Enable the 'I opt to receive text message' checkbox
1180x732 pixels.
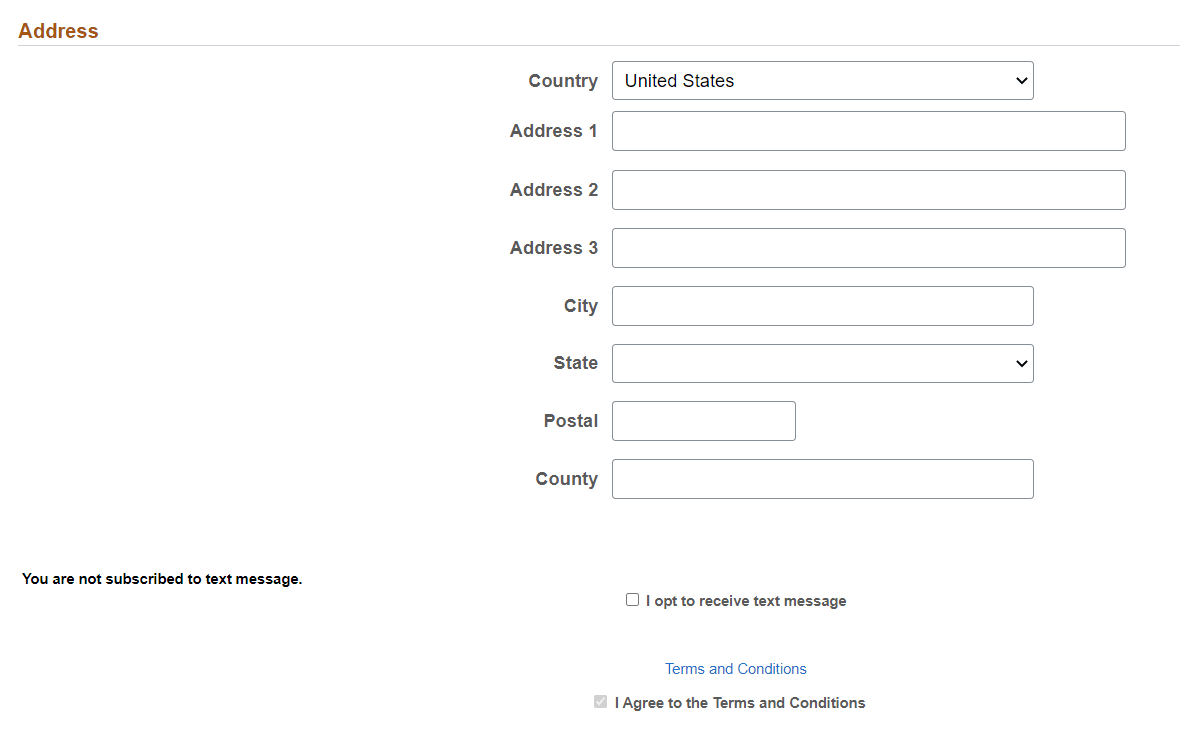(x=632, y=599)
